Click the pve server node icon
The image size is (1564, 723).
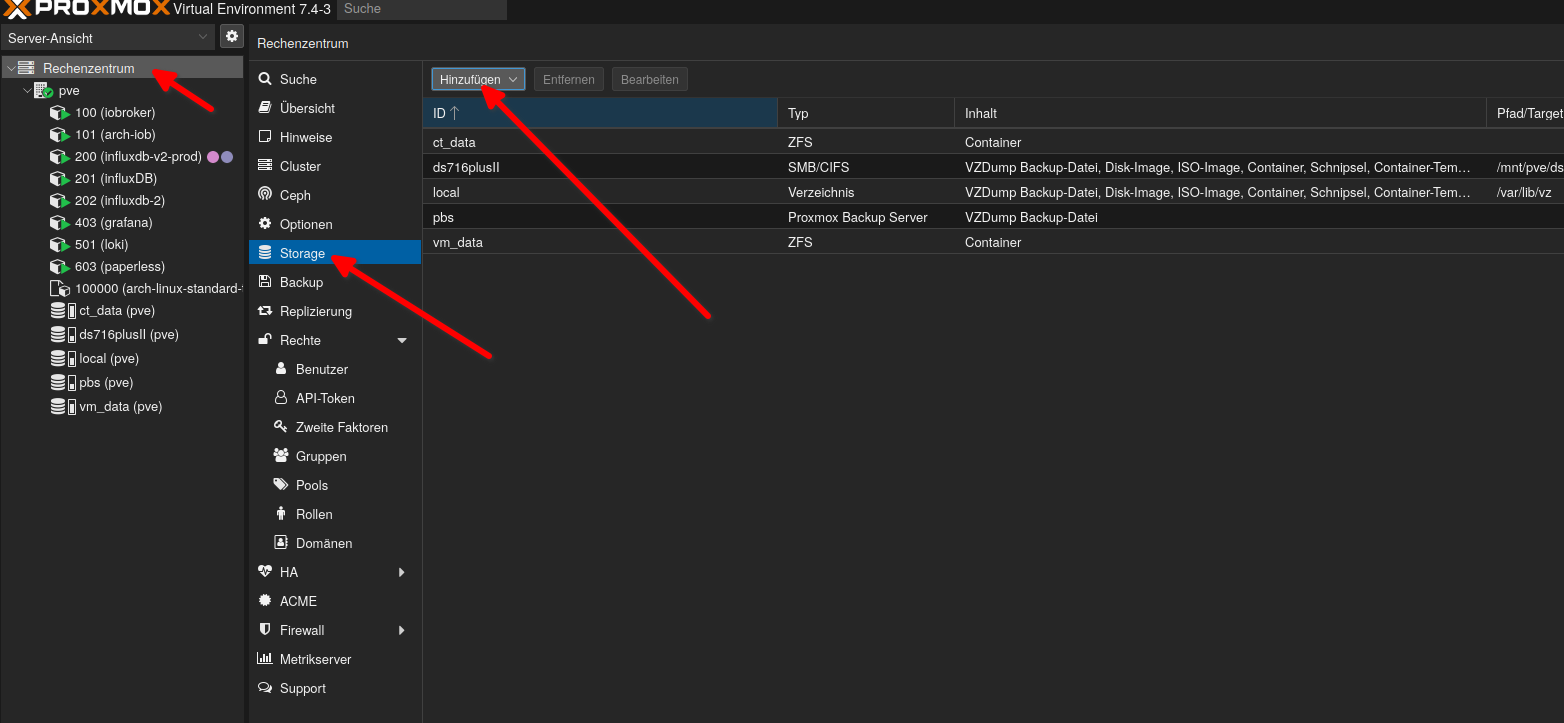coord(43,90)
